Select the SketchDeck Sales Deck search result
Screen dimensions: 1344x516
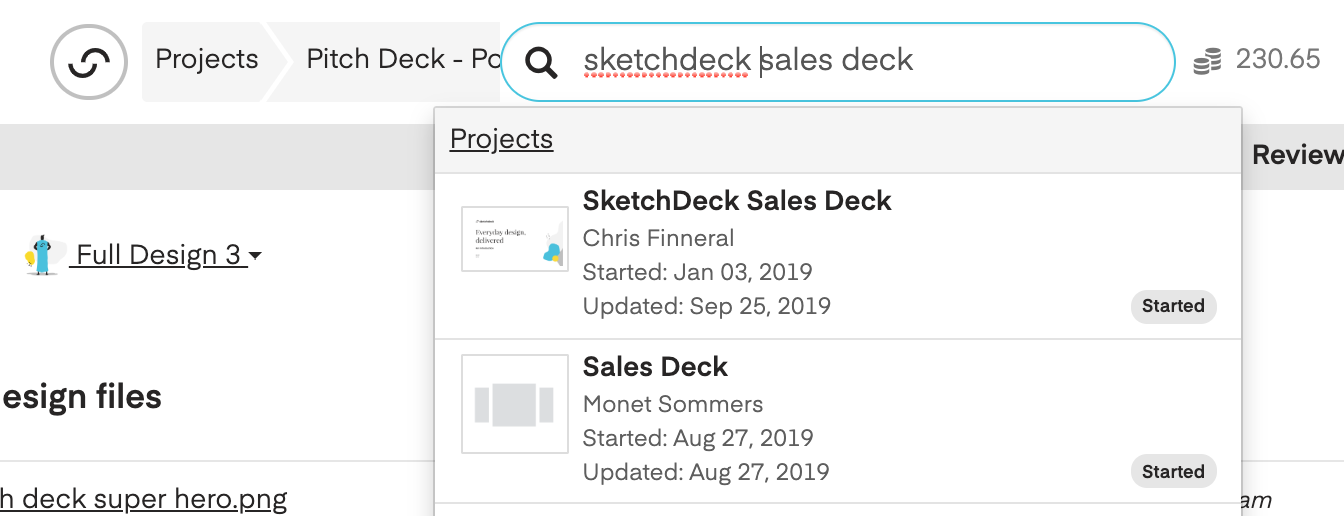tap(838, 256)
